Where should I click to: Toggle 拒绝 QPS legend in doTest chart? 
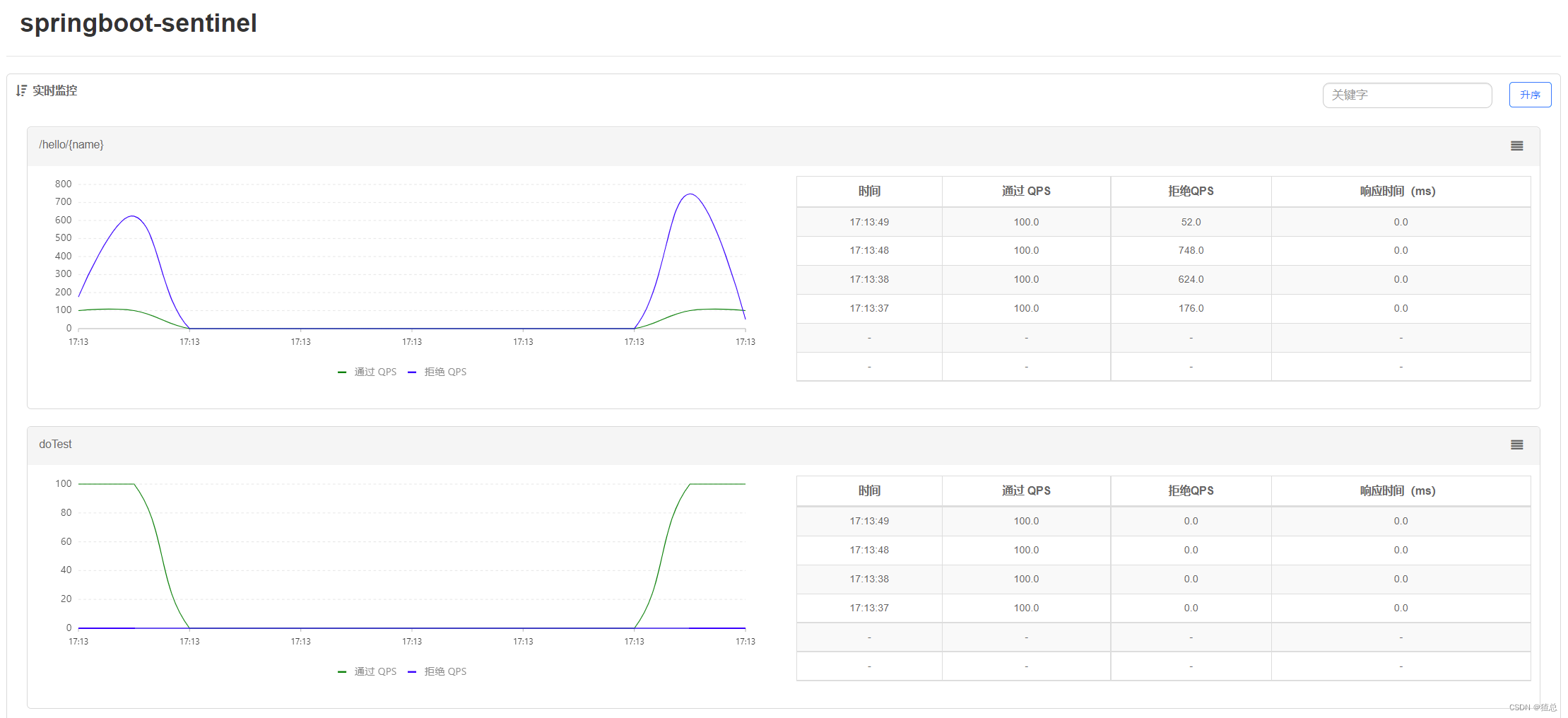coord(437,671)
